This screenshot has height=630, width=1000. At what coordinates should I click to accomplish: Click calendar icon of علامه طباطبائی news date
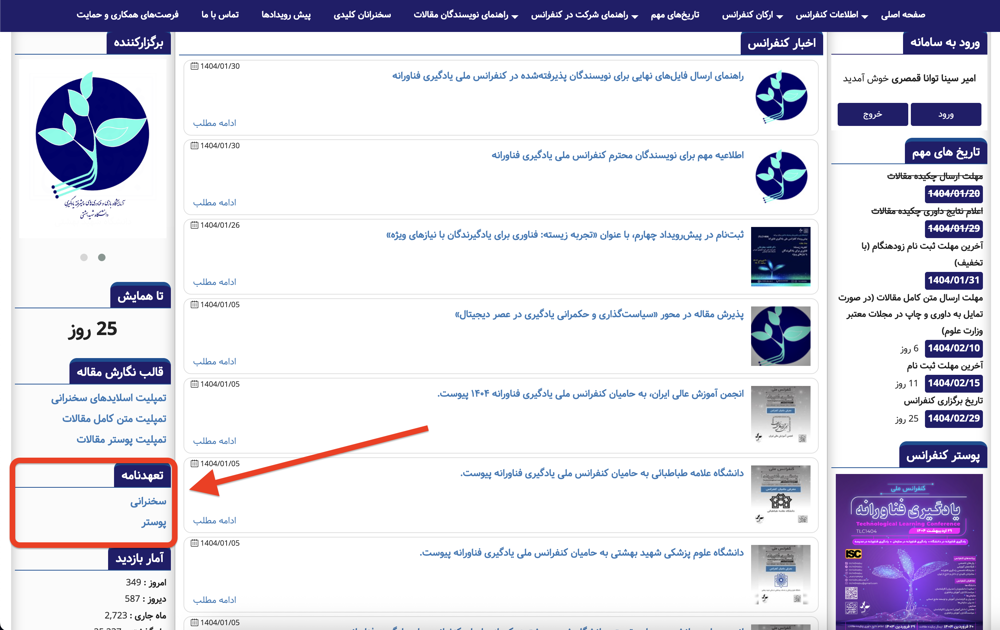click(195, 464)
